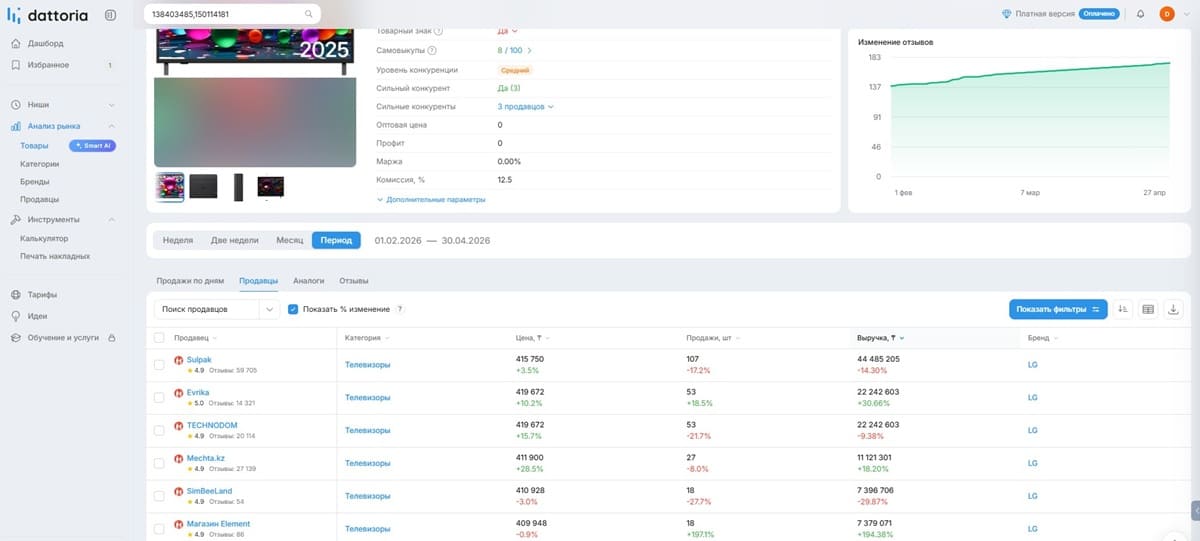Go to Бренды in the sidebar
Screen dimensions: 1200x541
click(35, 182)
